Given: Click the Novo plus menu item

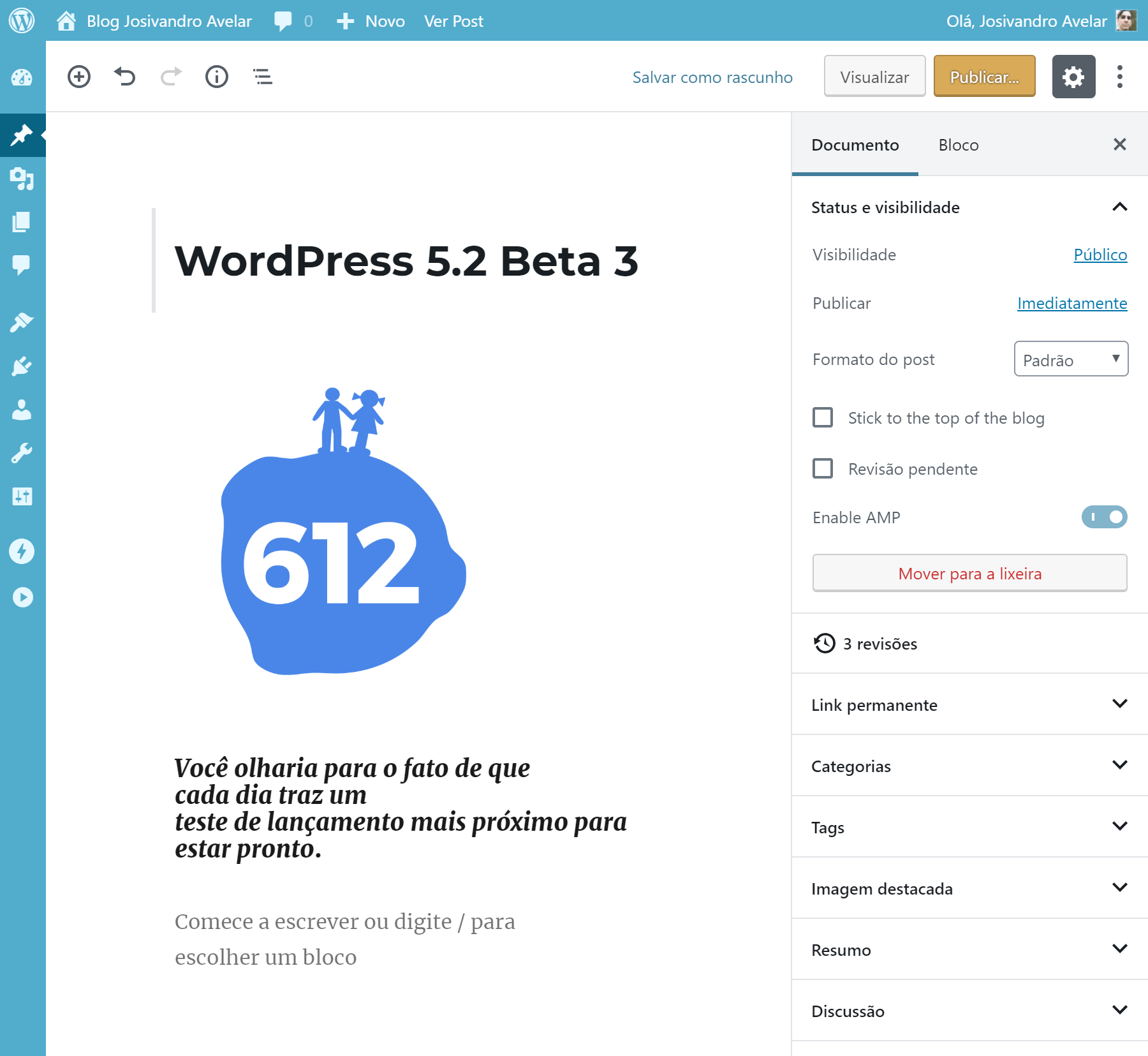Looking at the screenshot, I should (371, 21).
